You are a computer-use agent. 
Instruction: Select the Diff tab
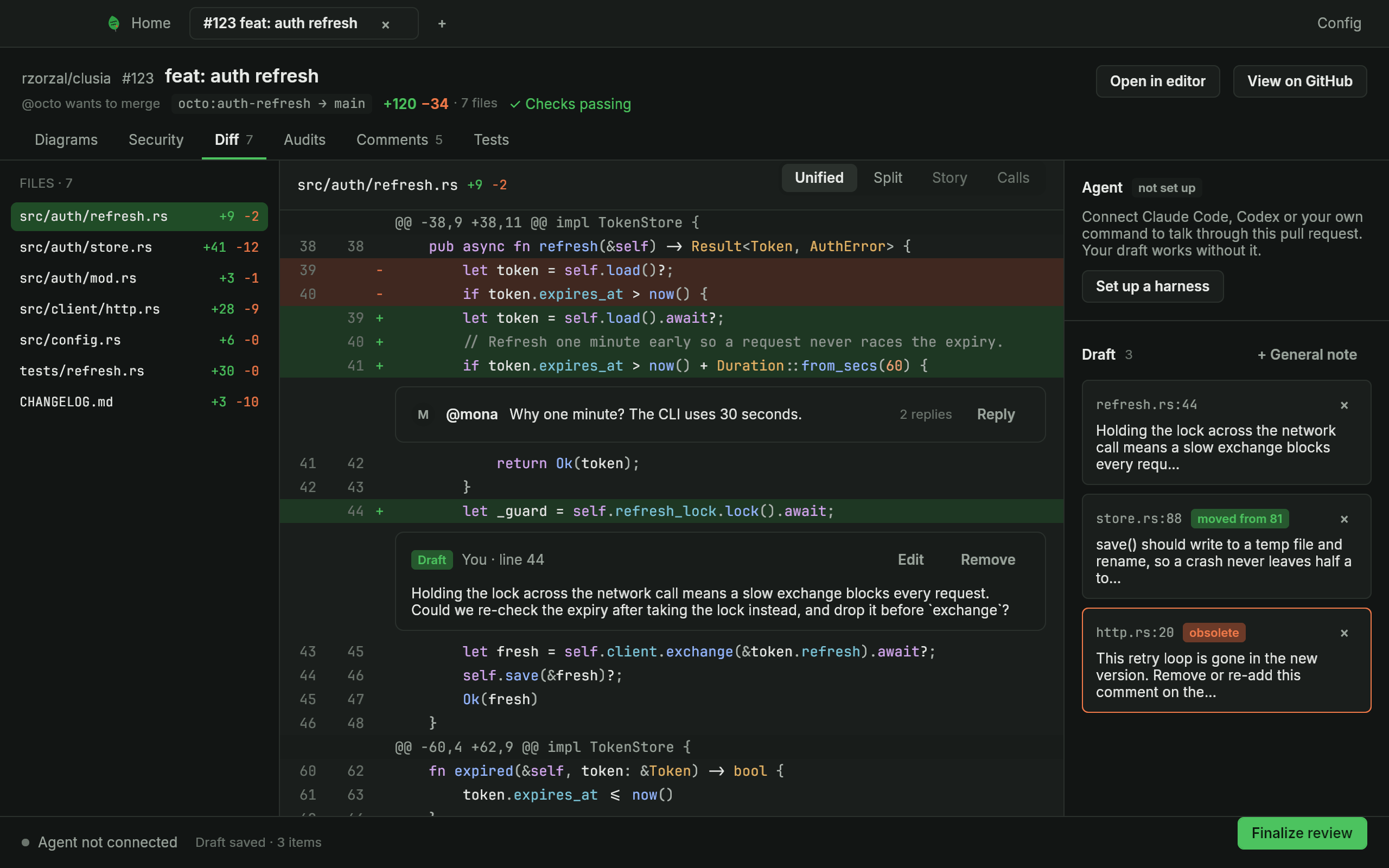click(x=234, y=139)
